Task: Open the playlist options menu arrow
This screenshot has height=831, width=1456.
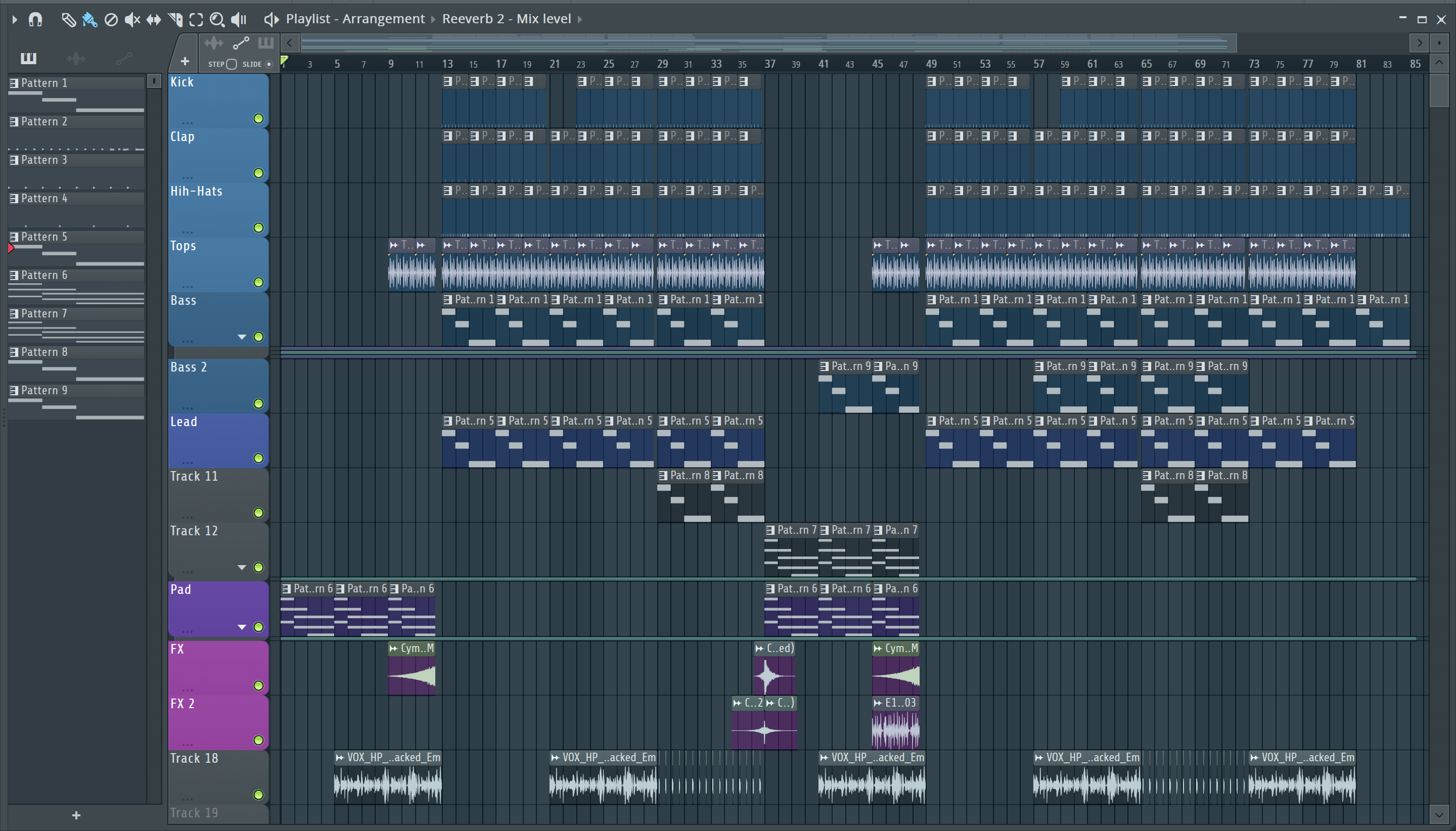Action: pos(14,19)
